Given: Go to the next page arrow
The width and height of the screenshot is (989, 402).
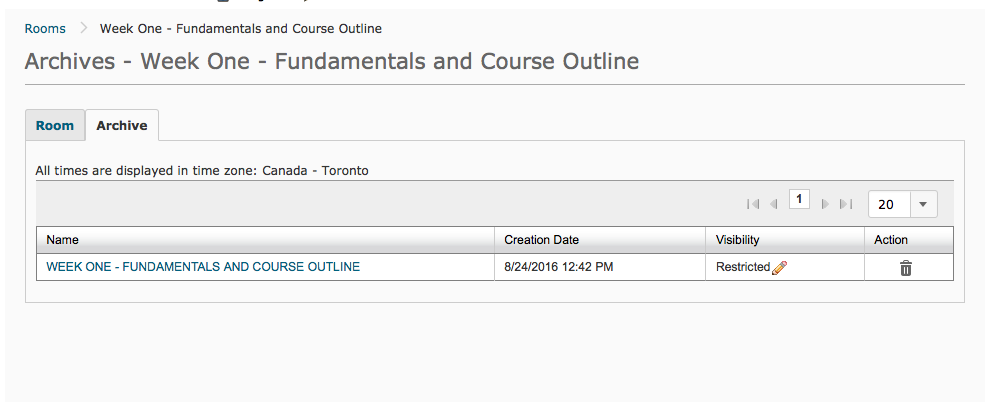Looking at the screenshot, I should (825, 204).
